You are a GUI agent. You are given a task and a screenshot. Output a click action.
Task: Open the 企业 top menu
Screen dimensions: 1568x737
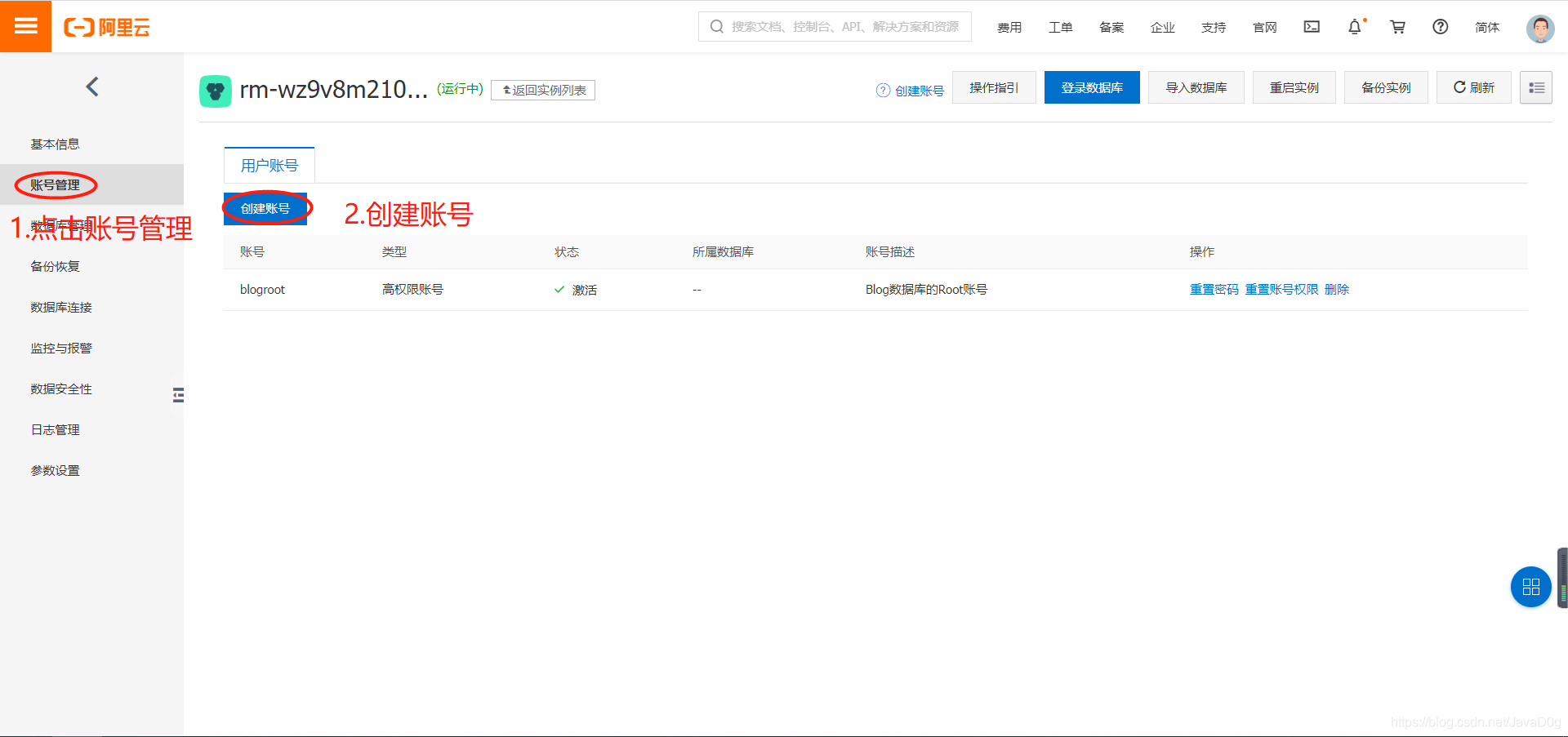[x=1163, y=28]
